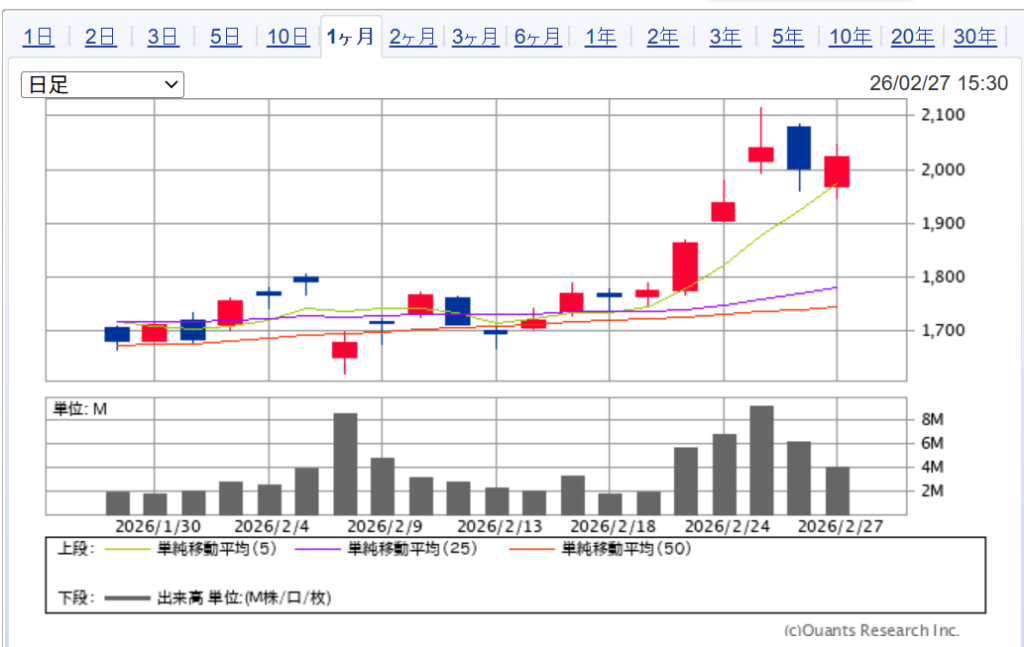
Task: Expand the 日足 candle interval dropdown
Action: pos(102,85)
